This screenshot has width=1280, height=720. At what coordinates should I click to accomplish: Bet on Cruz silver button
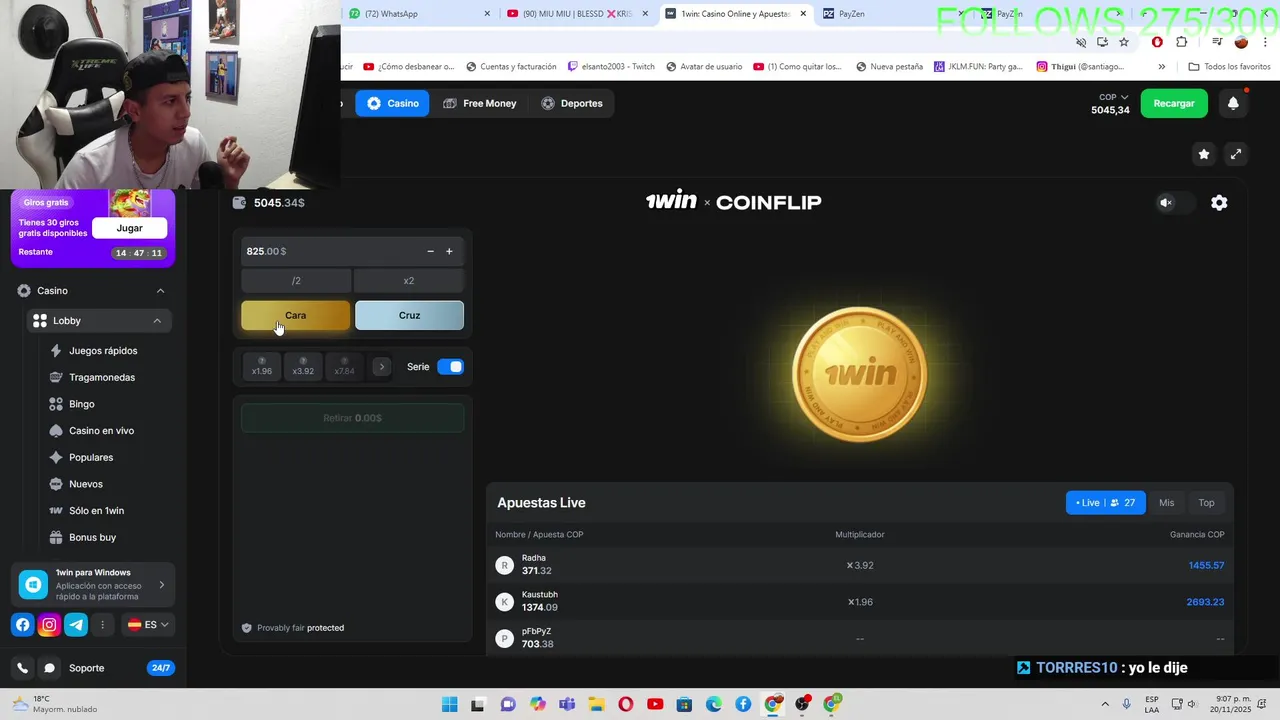(409, 315)
